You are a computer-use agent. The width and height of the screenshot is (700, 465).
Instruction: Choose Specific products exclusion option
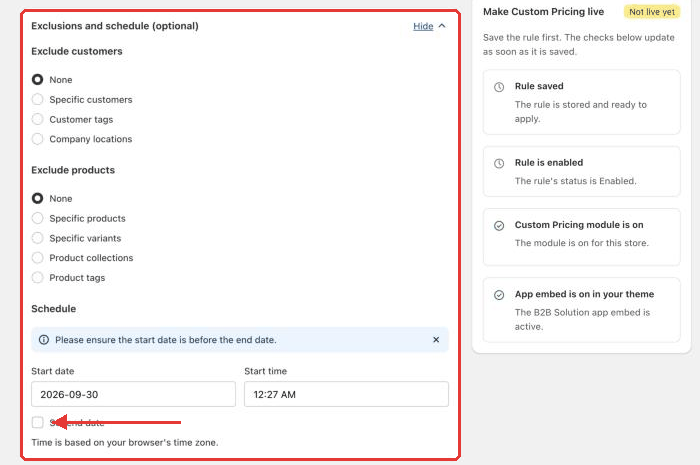[x=38, y=218]
